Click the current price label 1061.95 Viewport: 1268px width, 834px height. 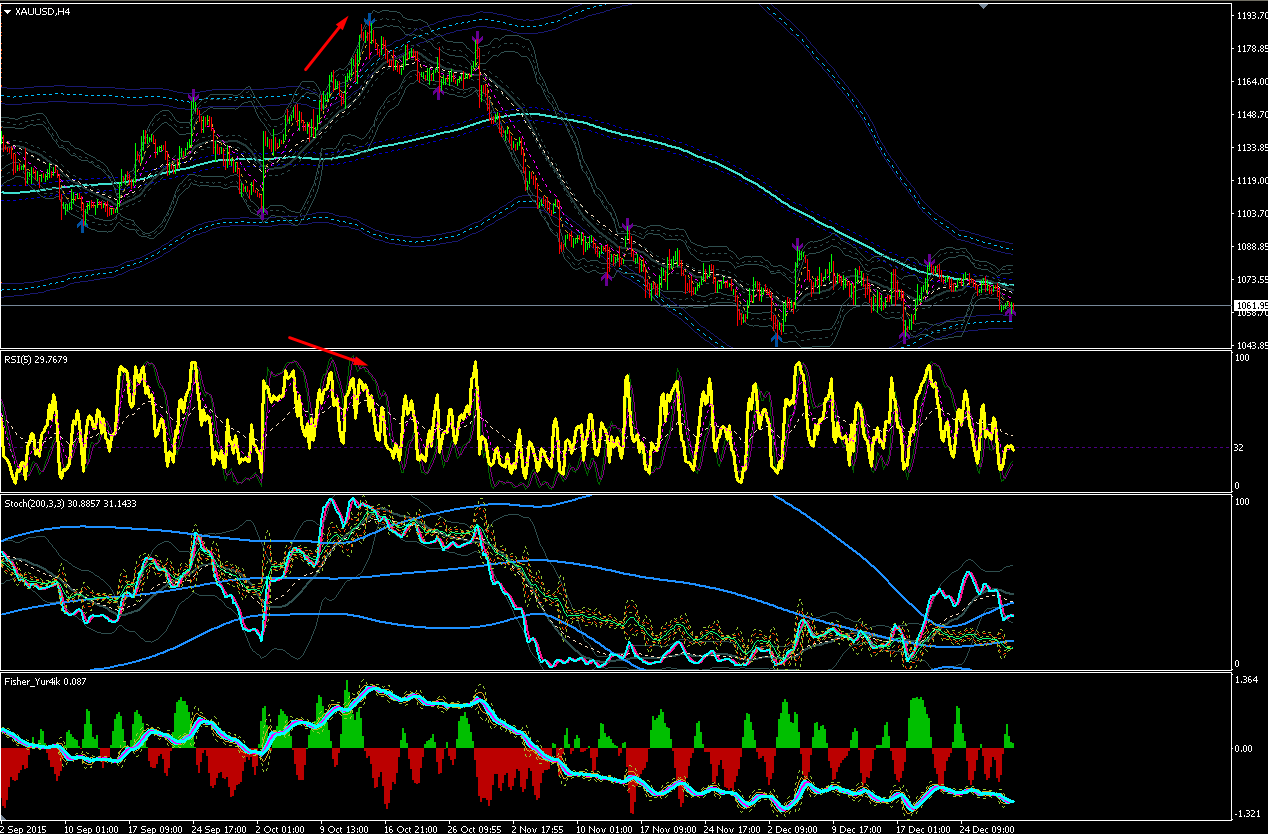(1250, 305)
